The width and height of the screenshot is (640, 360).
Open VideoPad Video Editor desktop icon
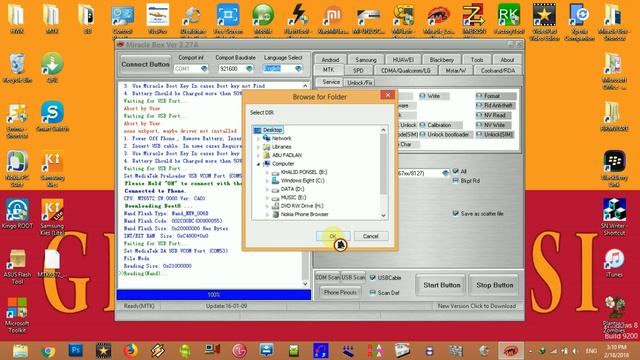tap(544, 21)
